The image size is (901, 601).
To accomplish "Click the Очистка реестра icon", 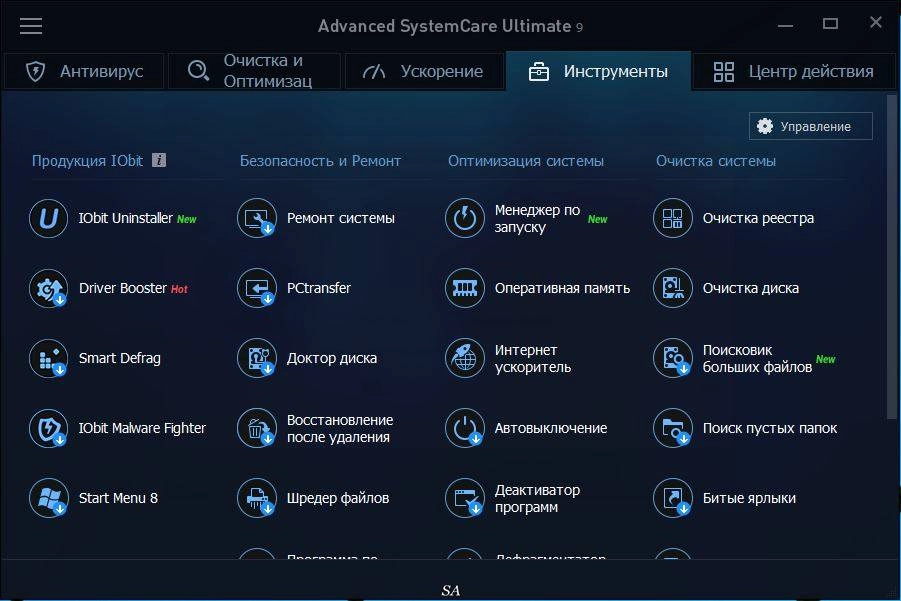I will click(673, 218).
